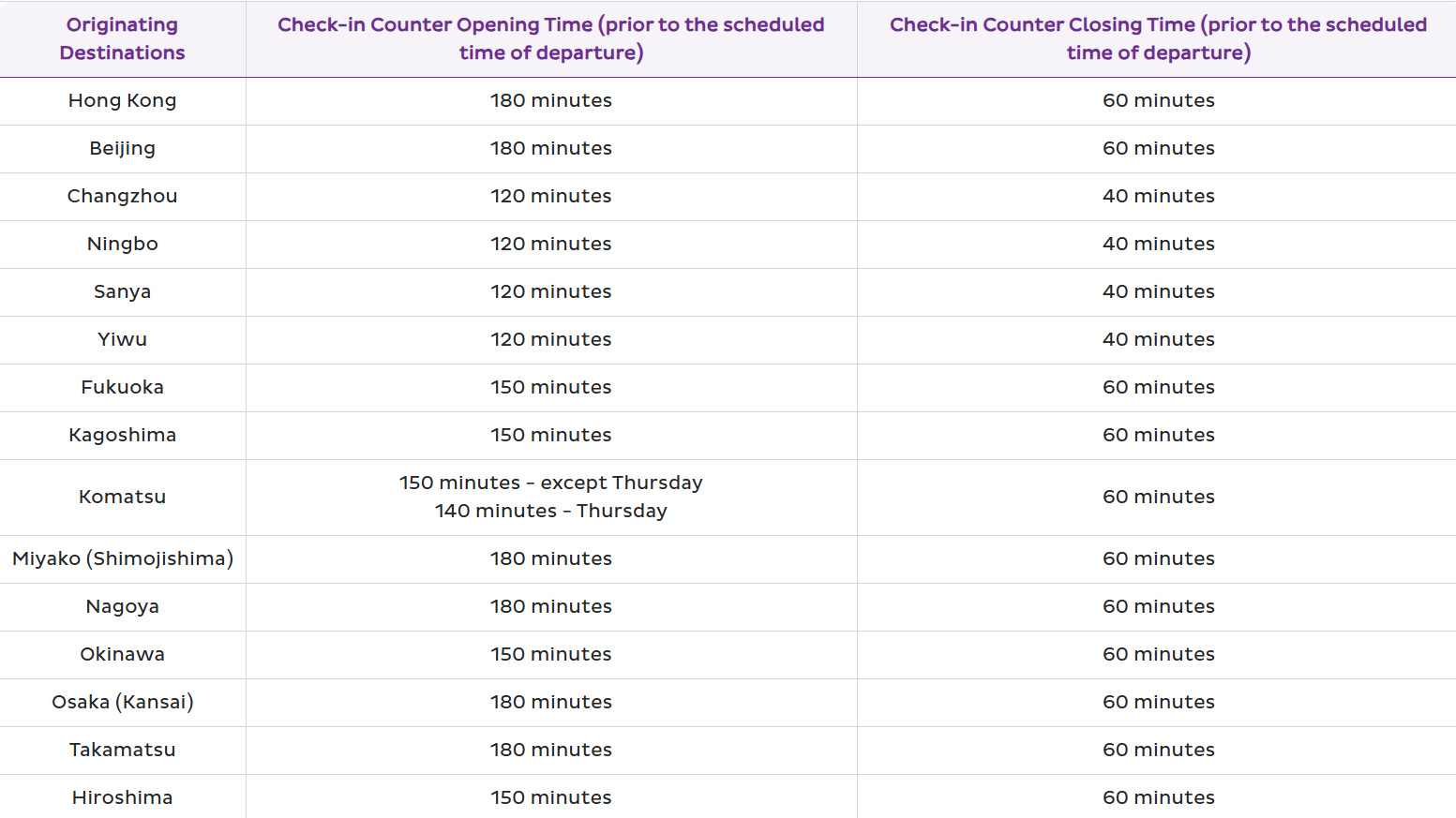
Task: Click Komatsu's 150 minutes except Thursday text
Action: tap(550, 483)
